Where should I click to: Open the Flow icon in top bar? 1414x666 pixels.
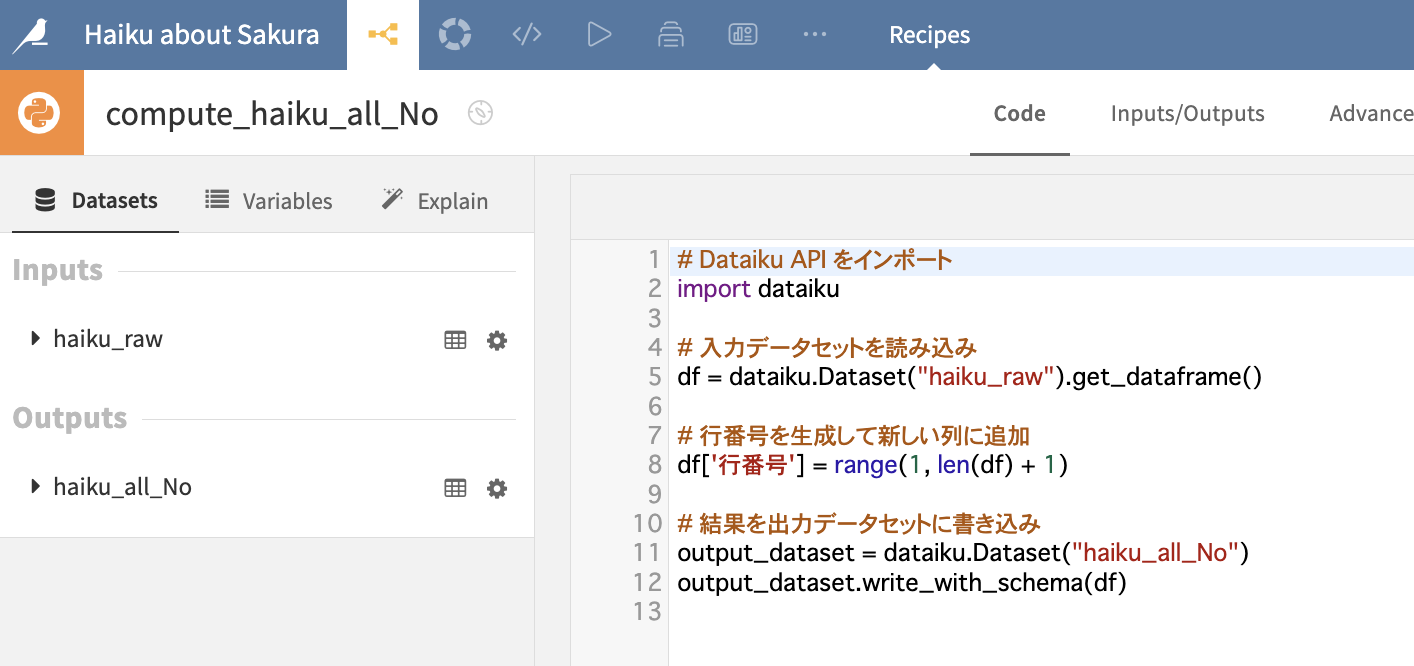383,35
